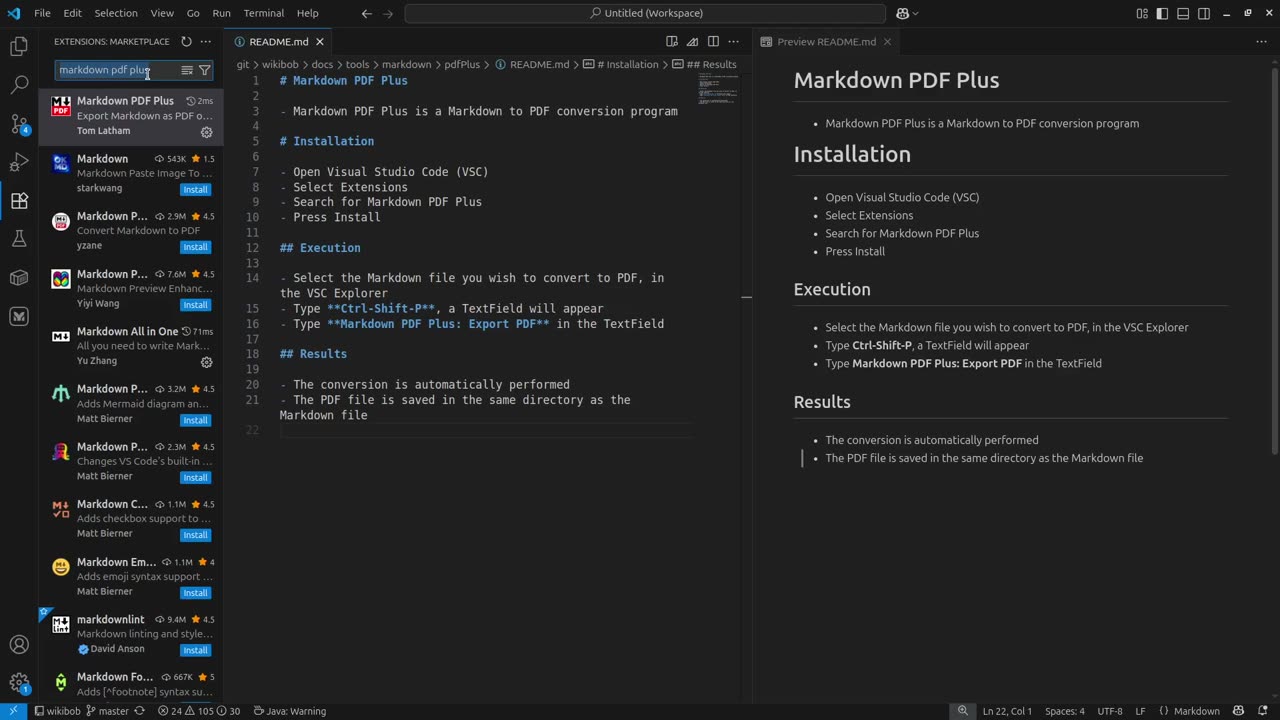Image resolution: width=1280 pixels, height=720 pixels.
Task: Open the Markdown PDF Plus extension entry
Action: click(131, 116)
